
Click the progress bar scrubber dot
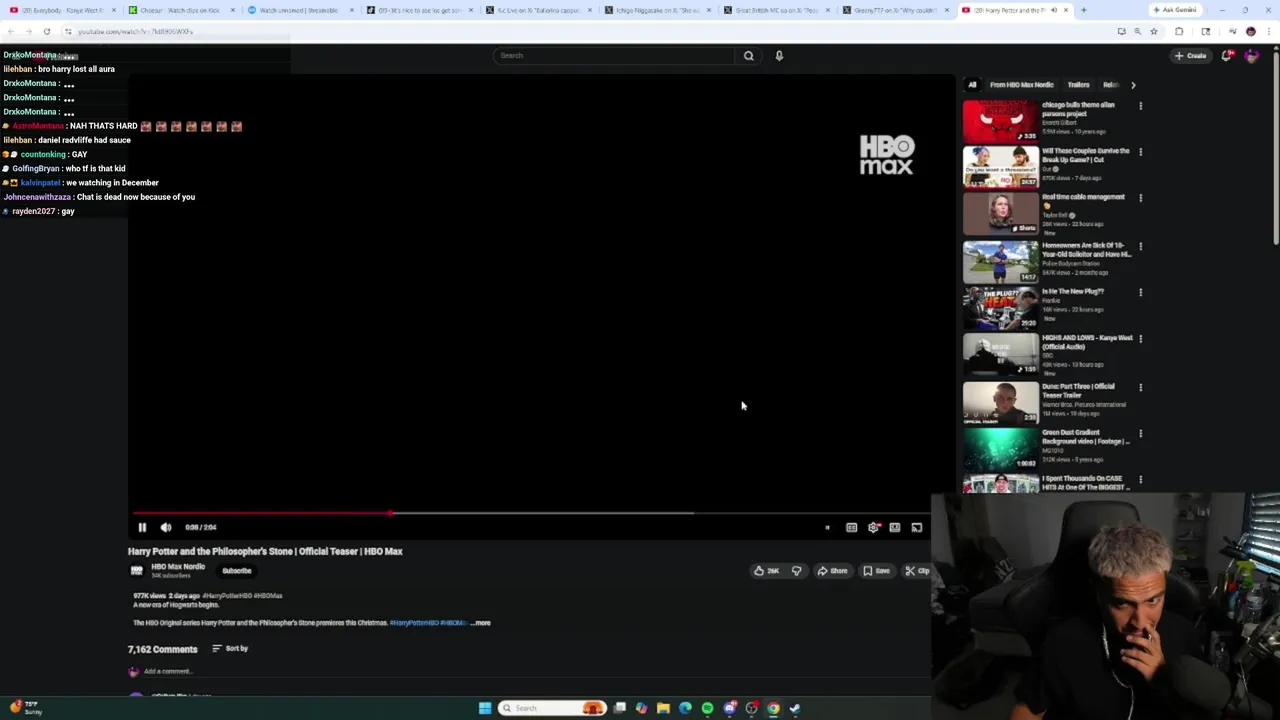click(x=390, y=513)
